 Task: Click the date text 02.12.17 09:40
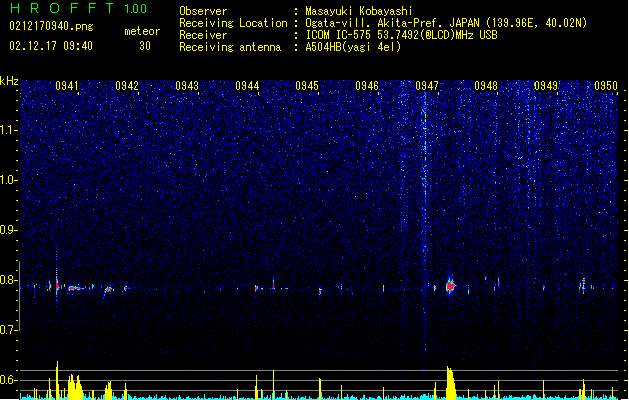[x=51, y=46]
